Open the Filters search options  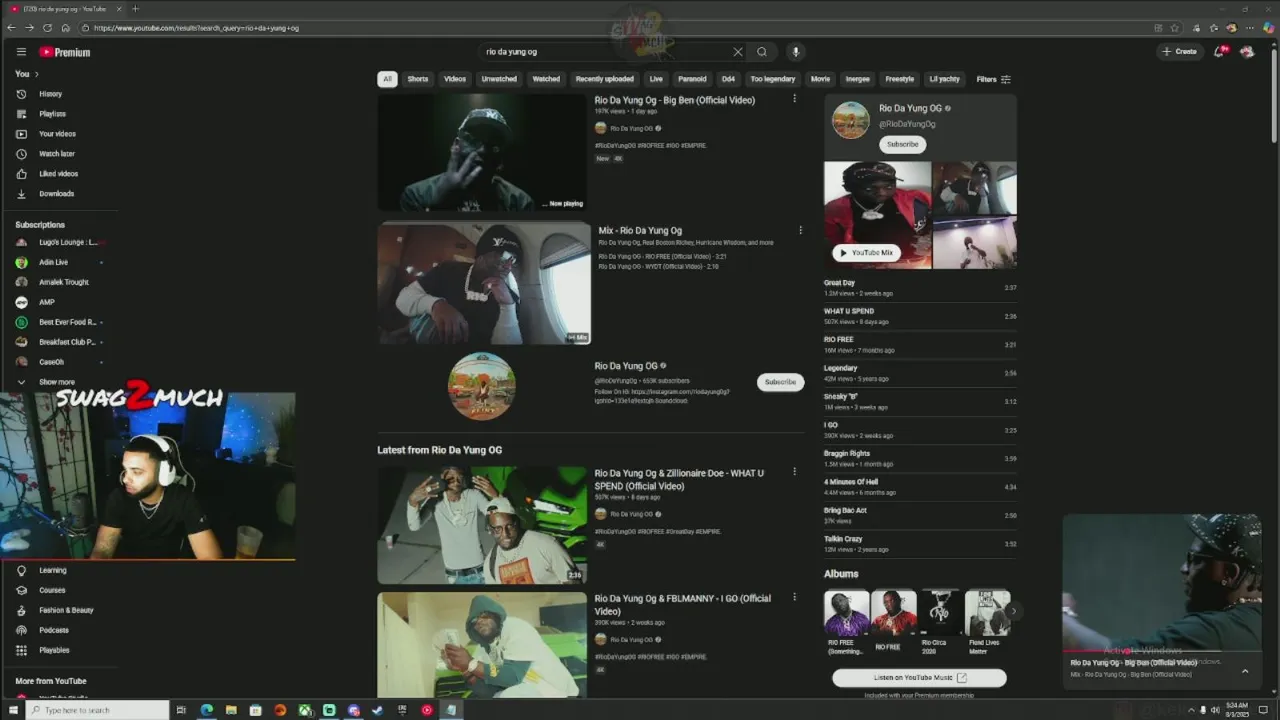coord(993,79)
